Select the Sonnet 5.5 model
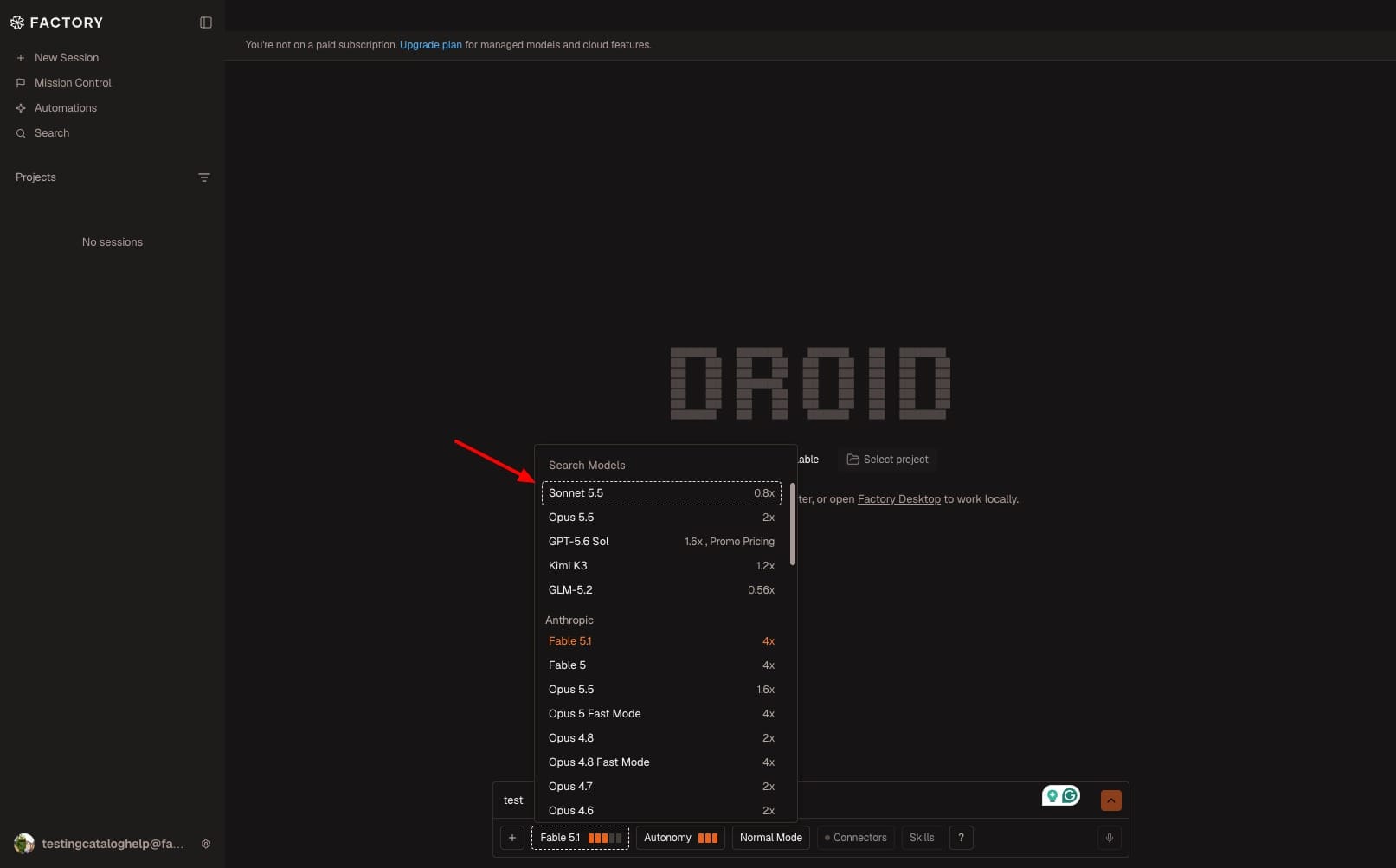Image resolution: width=1396 pixels, height=868 pixels. pos(662,493)
